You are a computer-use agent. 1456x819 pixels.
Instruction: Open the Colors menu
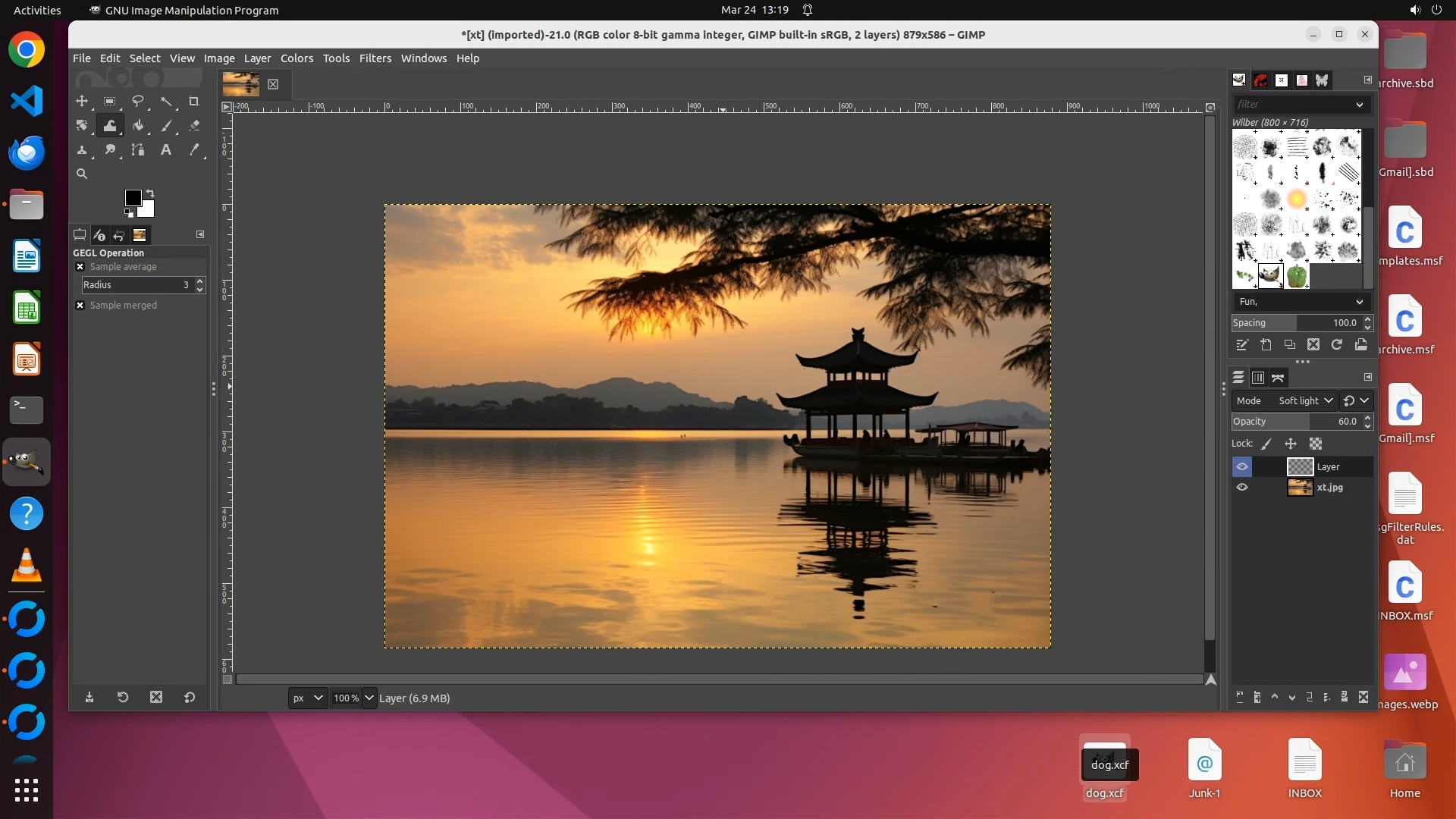pos(297,58)
